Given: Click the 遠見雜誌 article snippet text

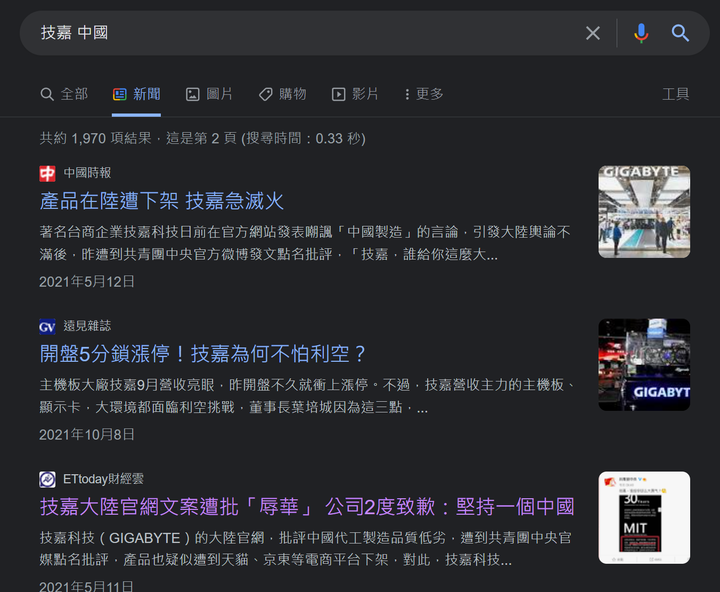Looking at the screenshot, I should [x=306, y=396].
